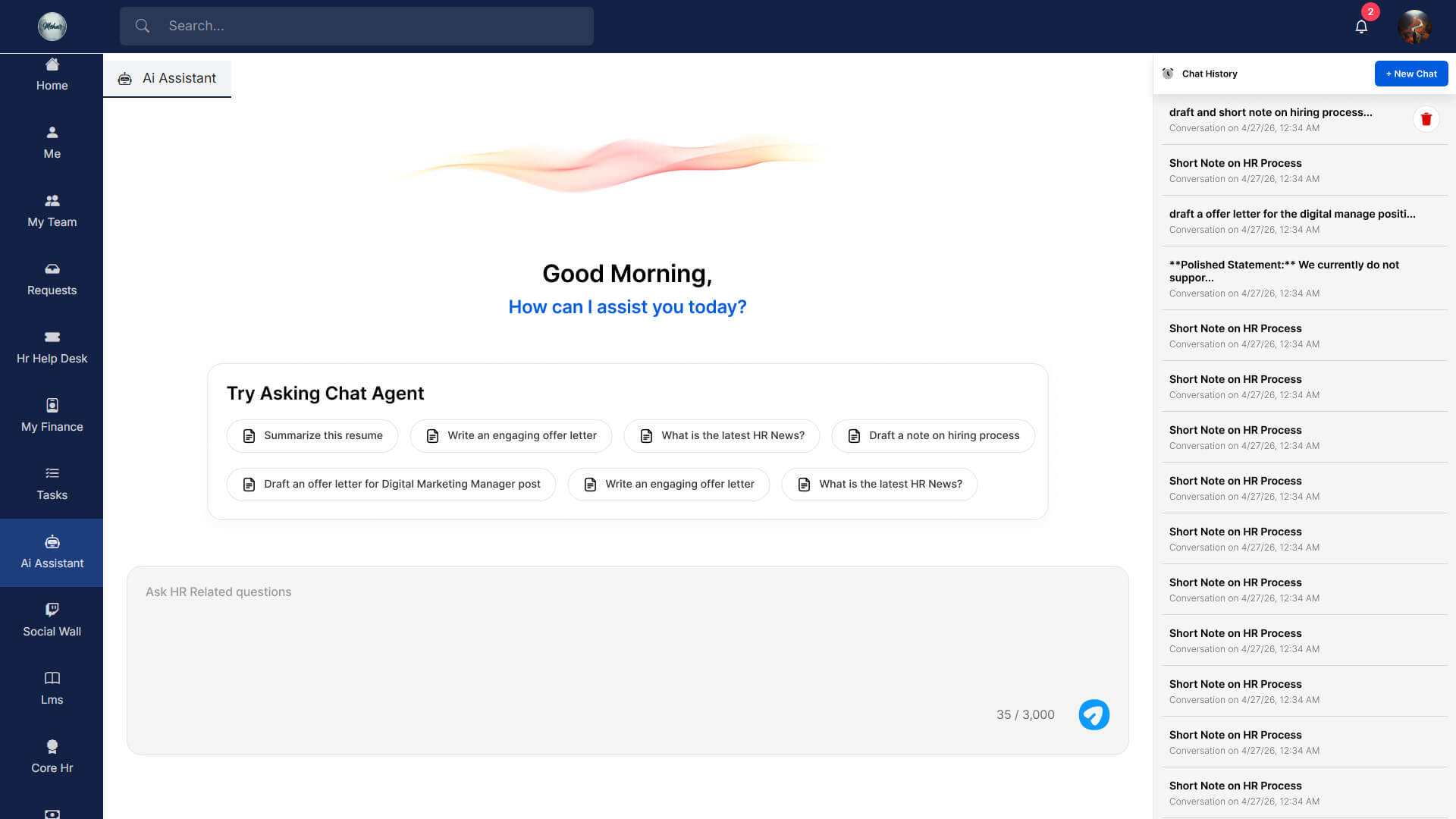Click the search magnifier icon
This screenshot has width=1456, height=819.
142,26
